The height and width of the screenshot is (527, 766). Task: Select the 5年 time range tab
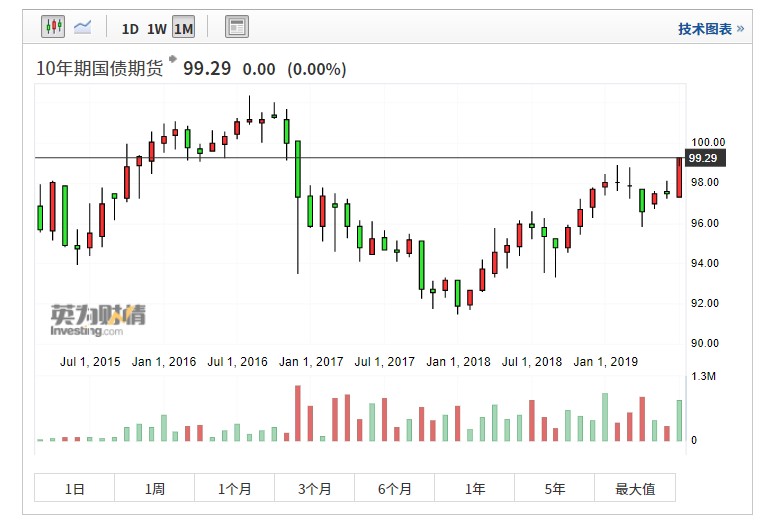click(554, 488)
